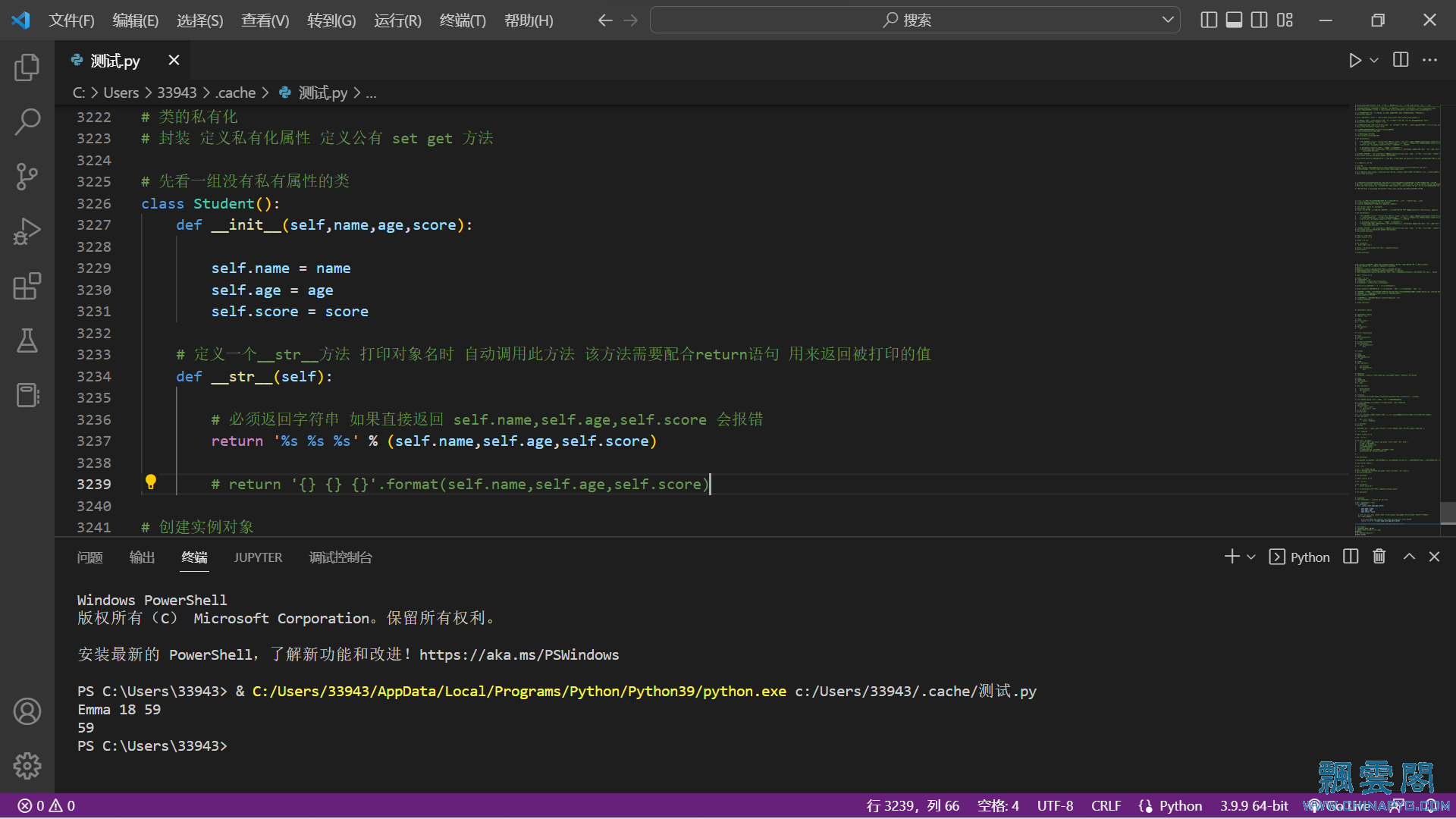Viewport: 1456px width, 819px height.
Task: Open the 文件(F) menu
Action: [x=71, y=20]
